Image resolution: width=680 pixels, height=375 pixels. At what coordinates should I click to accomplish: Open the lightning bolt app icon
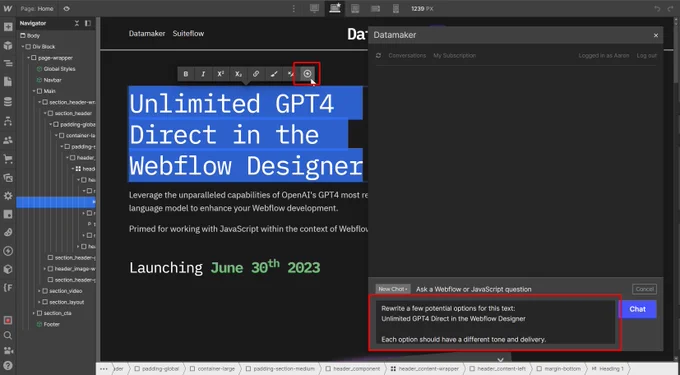coord(8,251)
